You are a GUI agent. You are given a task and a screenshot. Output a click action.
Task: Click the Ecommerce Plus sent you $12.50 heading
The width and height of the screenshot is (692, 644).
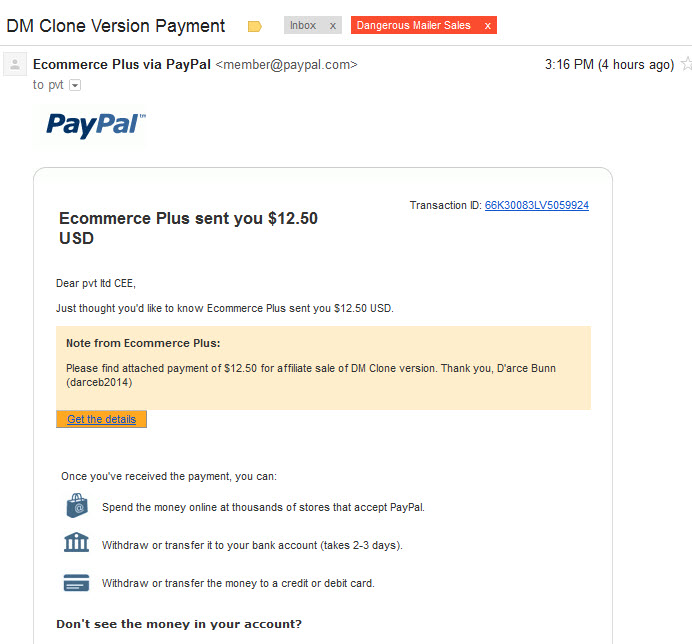(188, 228)
